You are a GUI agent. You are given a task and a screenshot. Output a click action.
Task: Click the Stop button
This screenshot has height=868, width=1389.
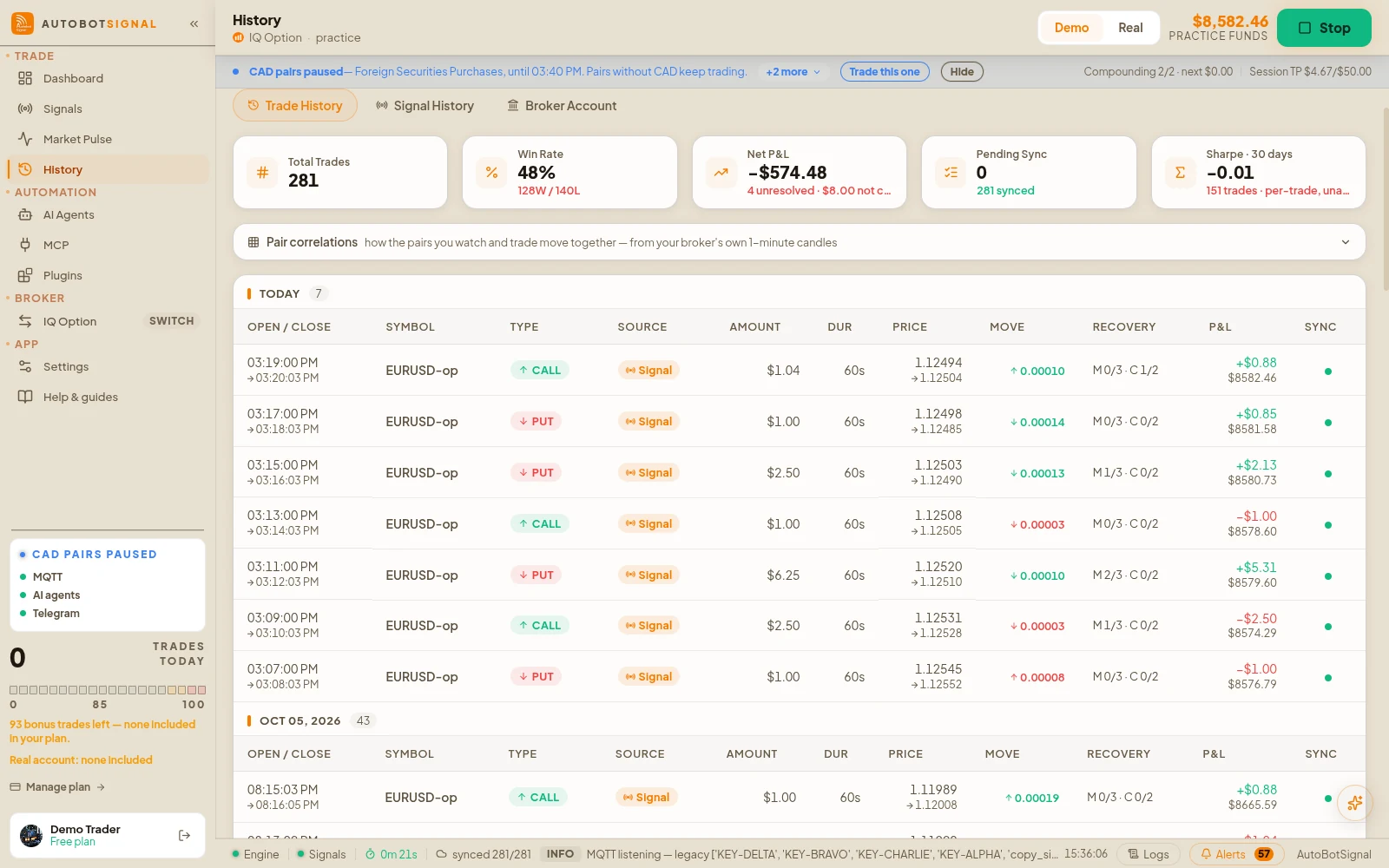1324,28
